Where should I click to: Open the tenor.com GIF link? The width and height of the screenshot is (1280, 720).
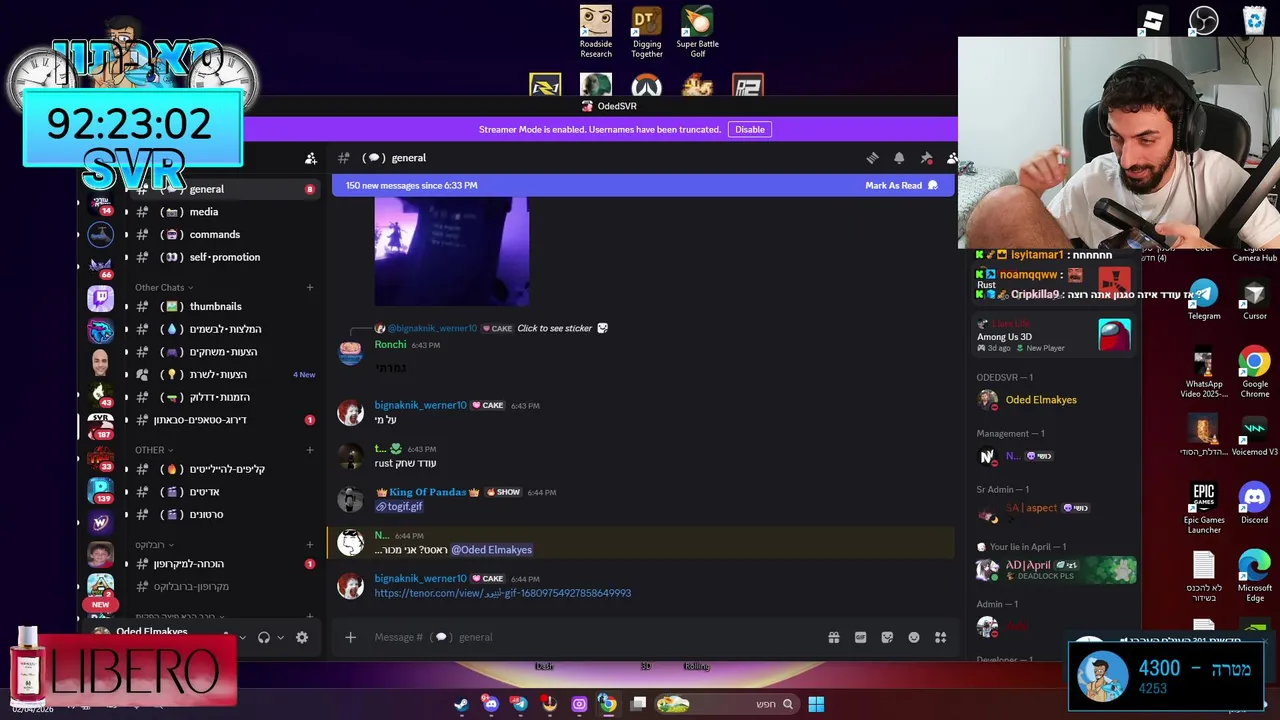click(503, 593)
